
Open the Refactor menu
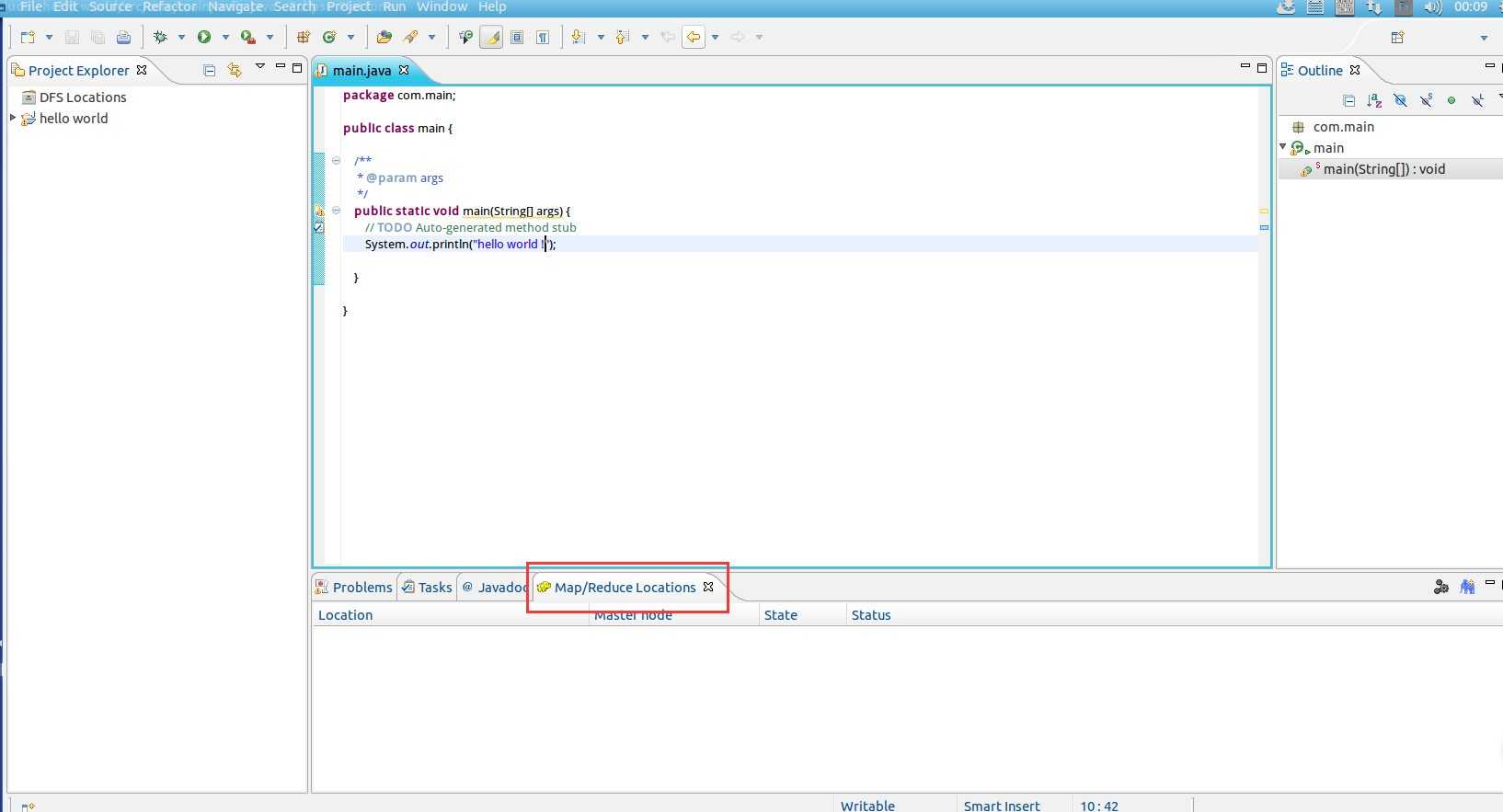pos(169,6)
